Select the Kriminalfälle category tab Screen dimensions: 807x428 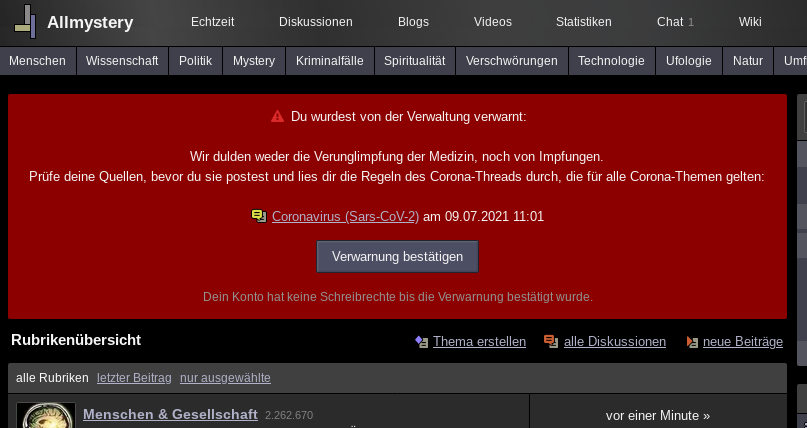[330, 61]
